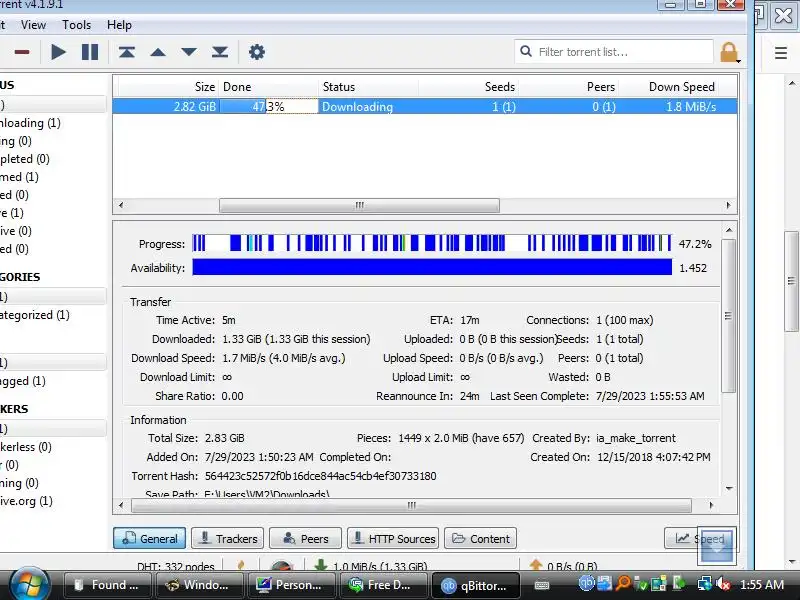Screen dimensions: 800x600
Task: Filter by Uncategorized (1) in sidebar
Action: pos(35,315)
